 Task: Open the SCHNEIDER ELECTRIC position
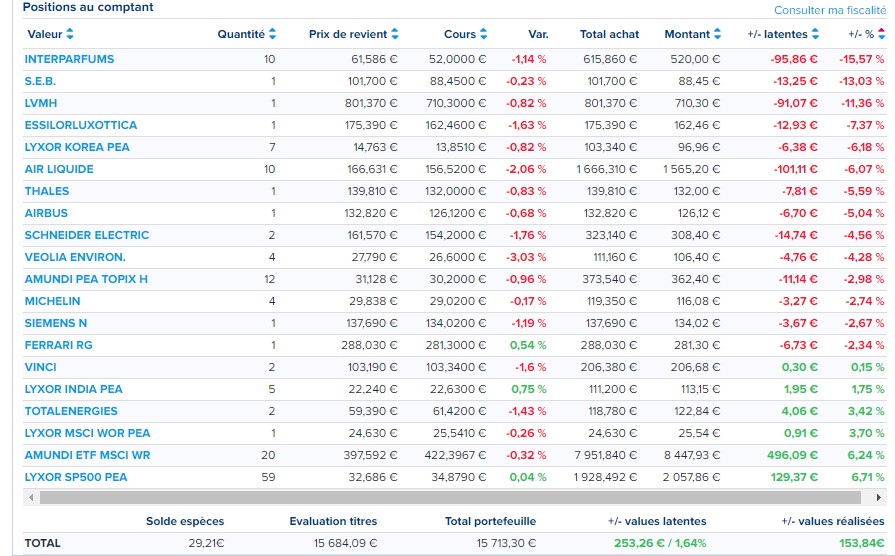pos(86,235)
